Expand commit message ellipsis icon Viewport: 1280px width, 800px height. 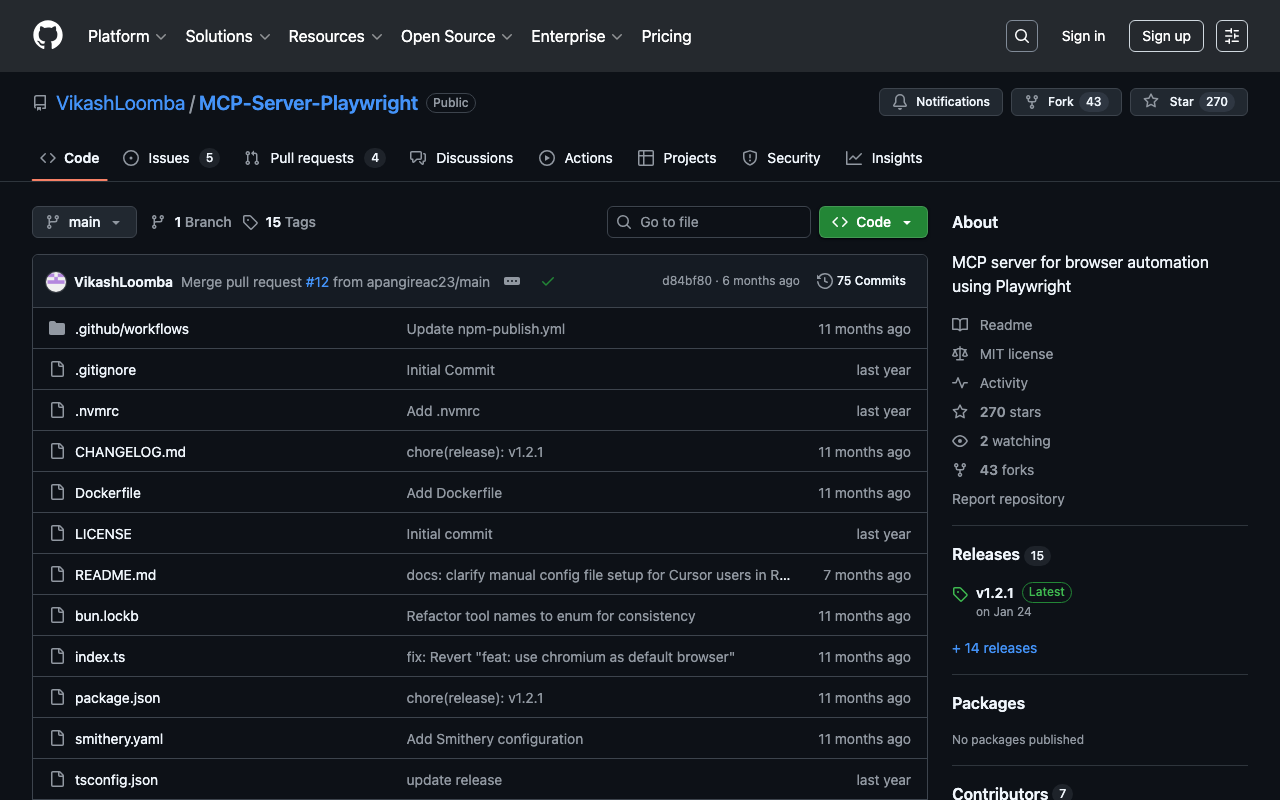coord(512,282)
